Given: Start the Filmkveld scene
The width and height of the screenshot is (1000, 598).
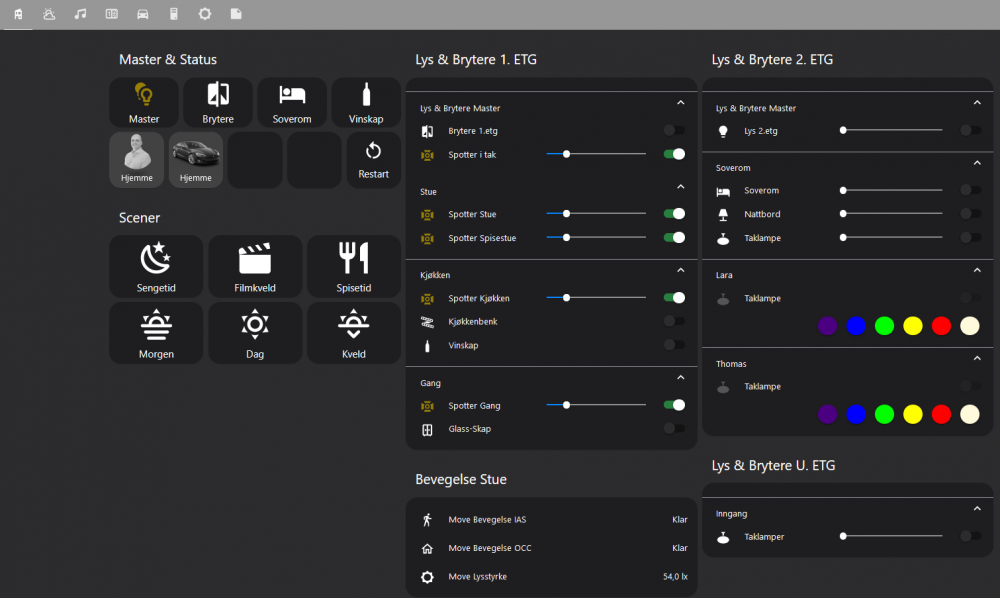Looking at the screenshot, I should pos(255,266).
